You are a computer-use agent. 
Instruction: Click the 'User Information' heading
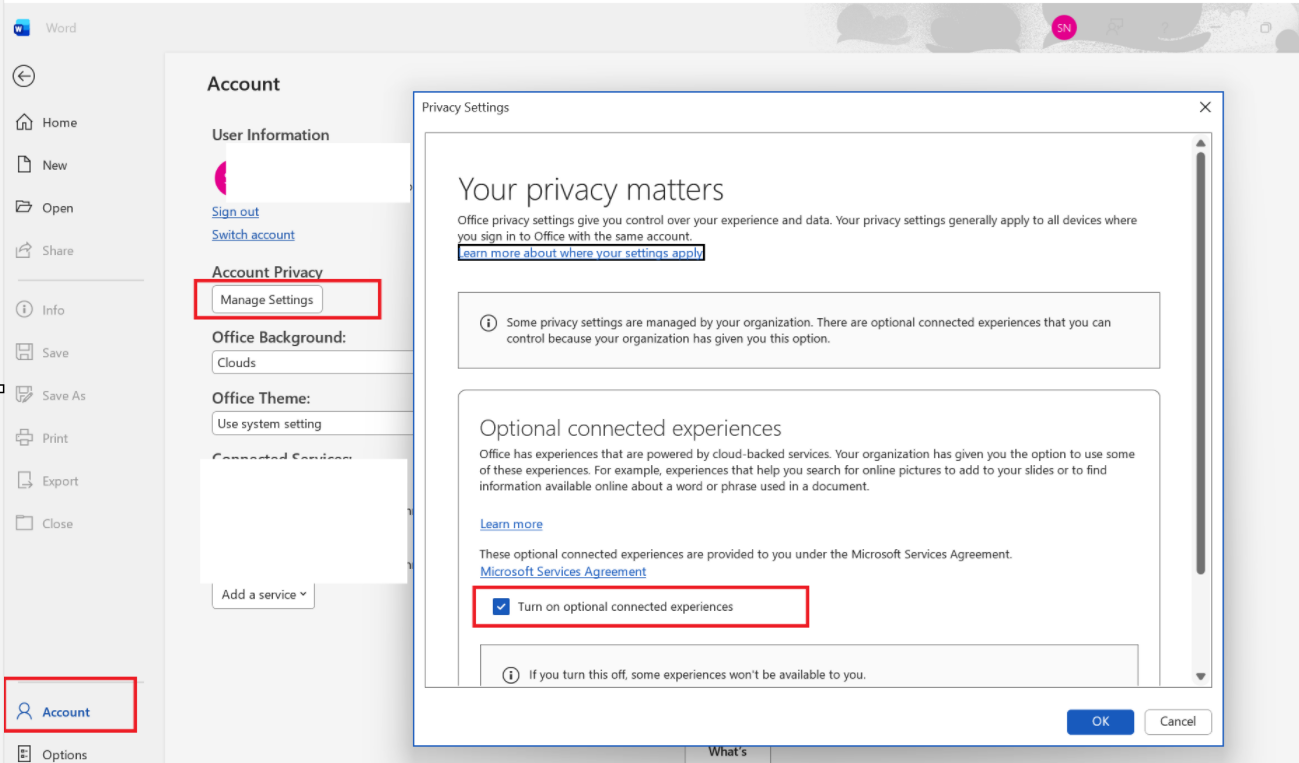point(270,135)
